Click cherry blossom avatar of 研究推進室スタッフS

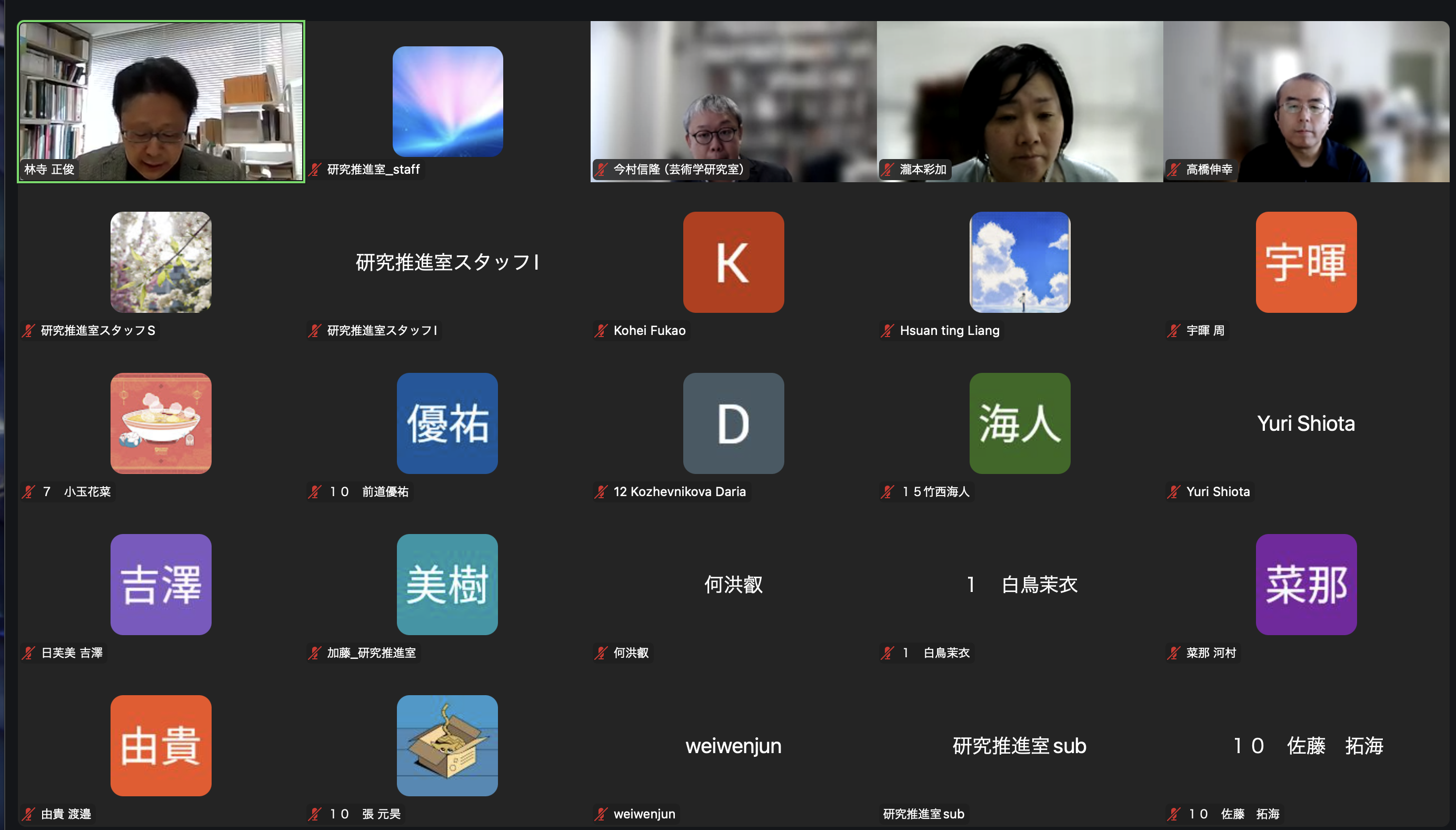(161, 262)
